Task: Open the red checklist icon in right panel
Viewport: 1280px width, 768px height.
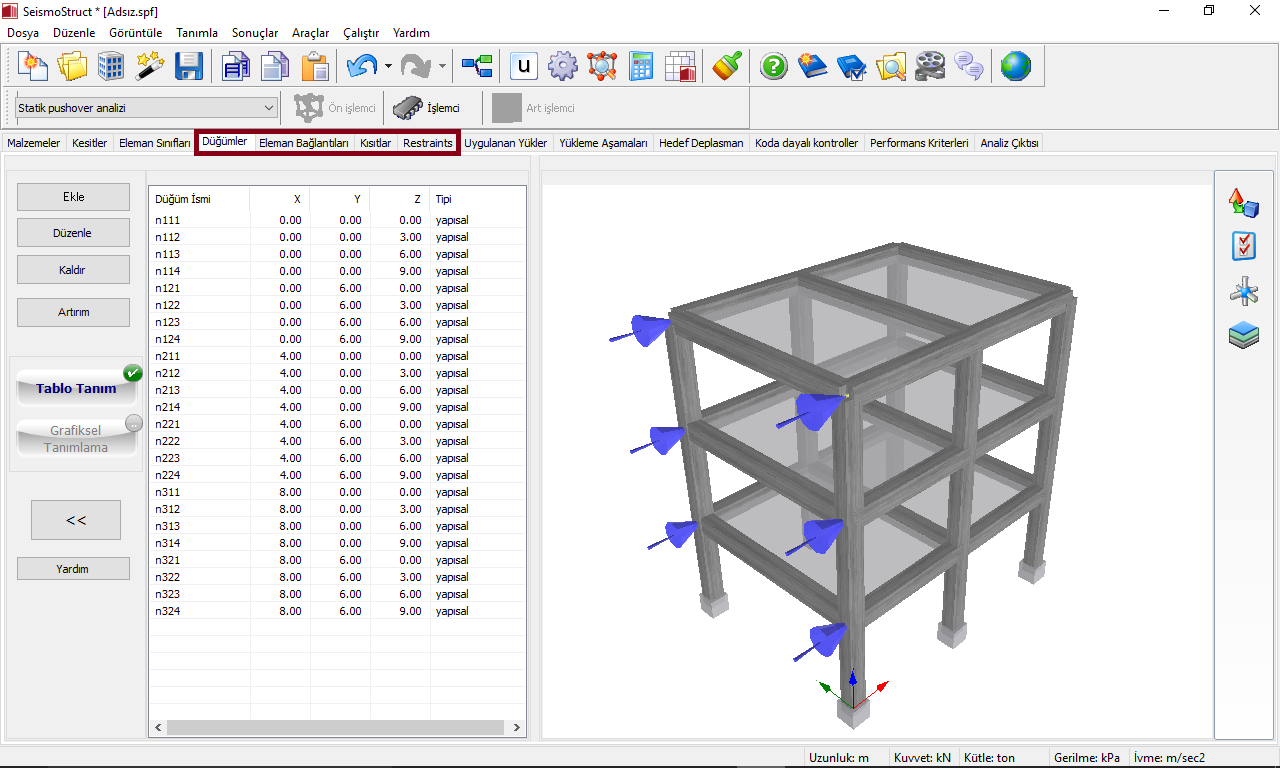Action: pyautogui.click(x=1243, y=246)
